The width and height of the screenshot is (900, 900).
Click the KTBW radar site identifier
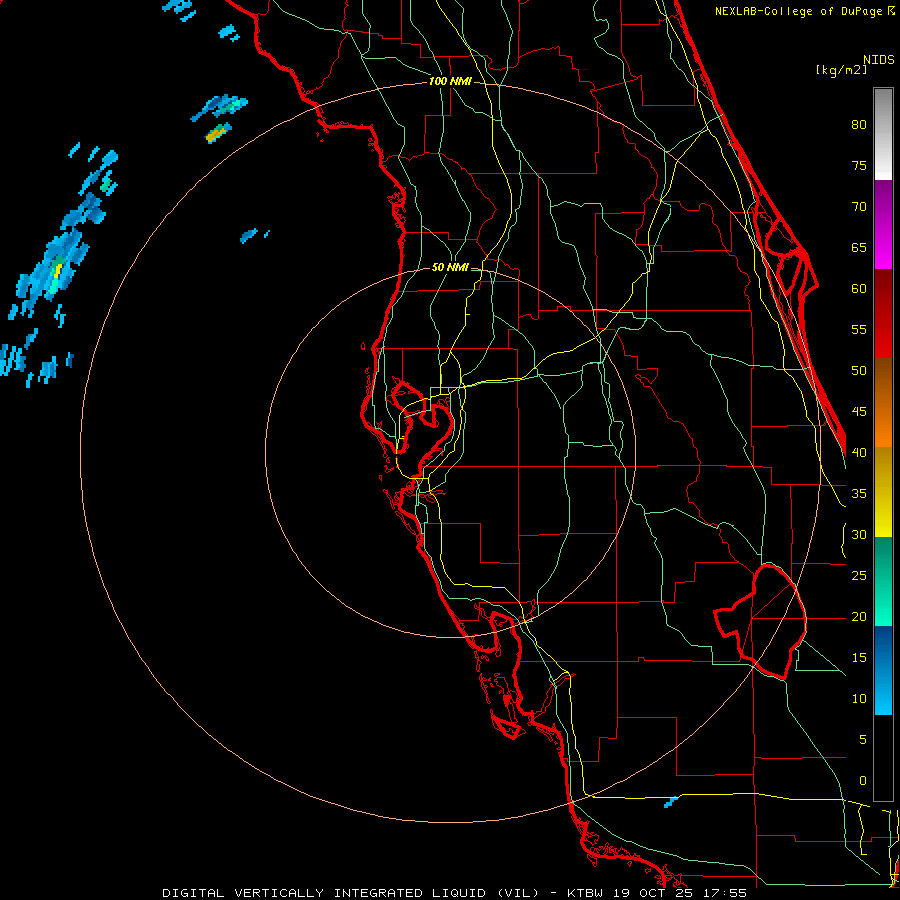tap(586, 893)
